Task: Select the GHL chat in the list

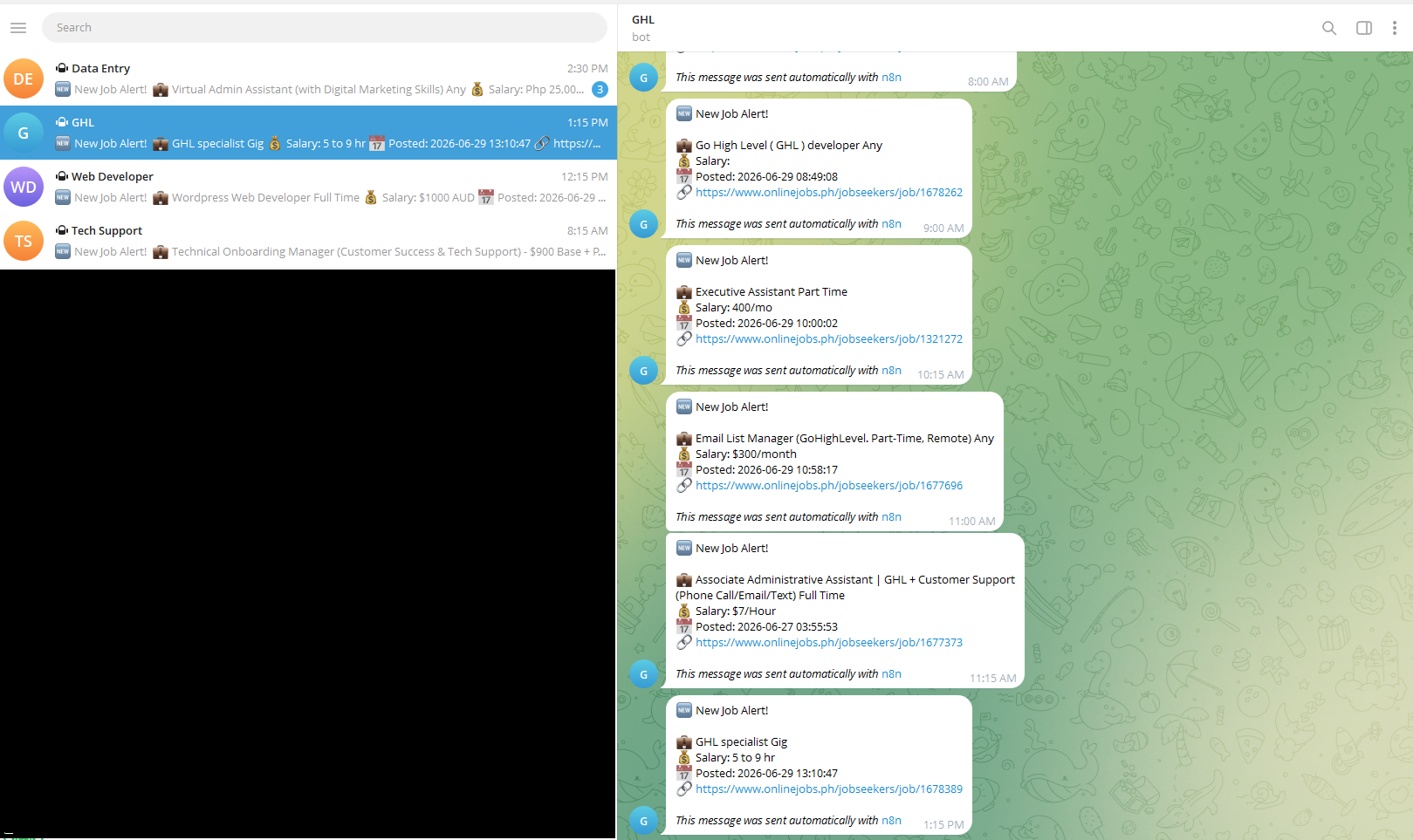Action: [308, 133]
